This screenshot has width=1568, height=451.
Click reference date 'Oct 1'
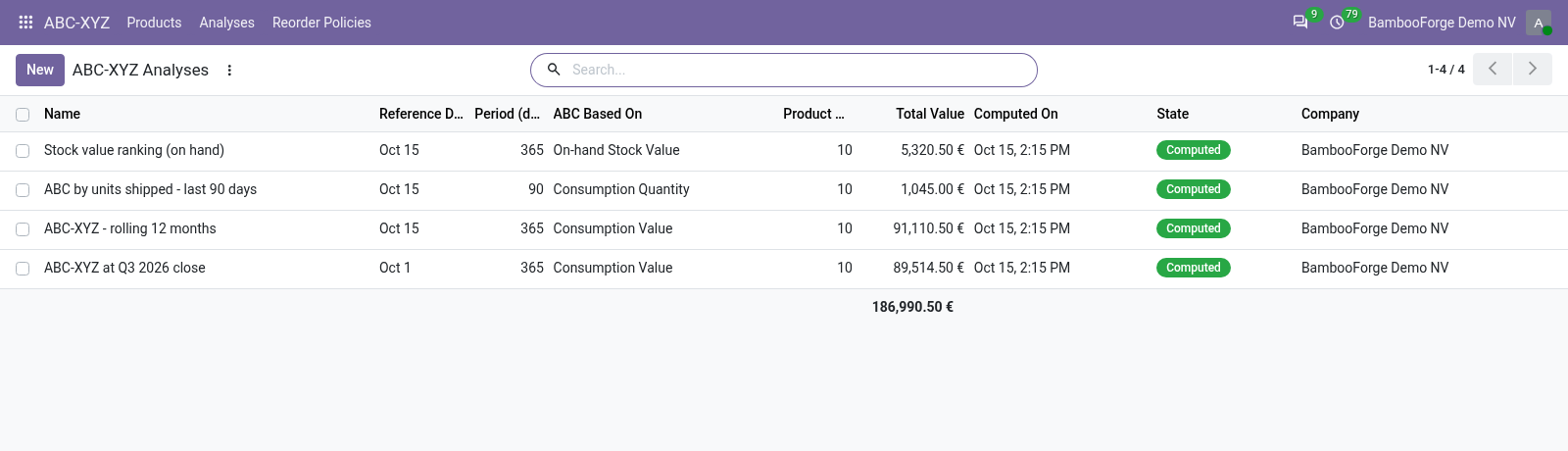coord(395,268)
